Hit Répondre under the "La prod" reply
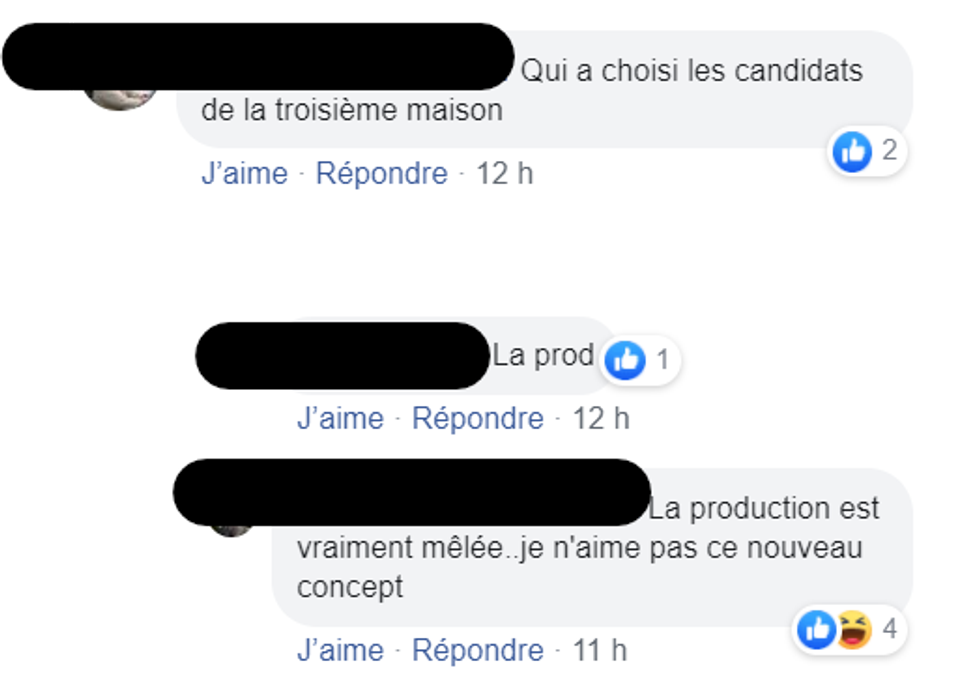This screenshot has height=685, width=980. (x=477, y=418)
